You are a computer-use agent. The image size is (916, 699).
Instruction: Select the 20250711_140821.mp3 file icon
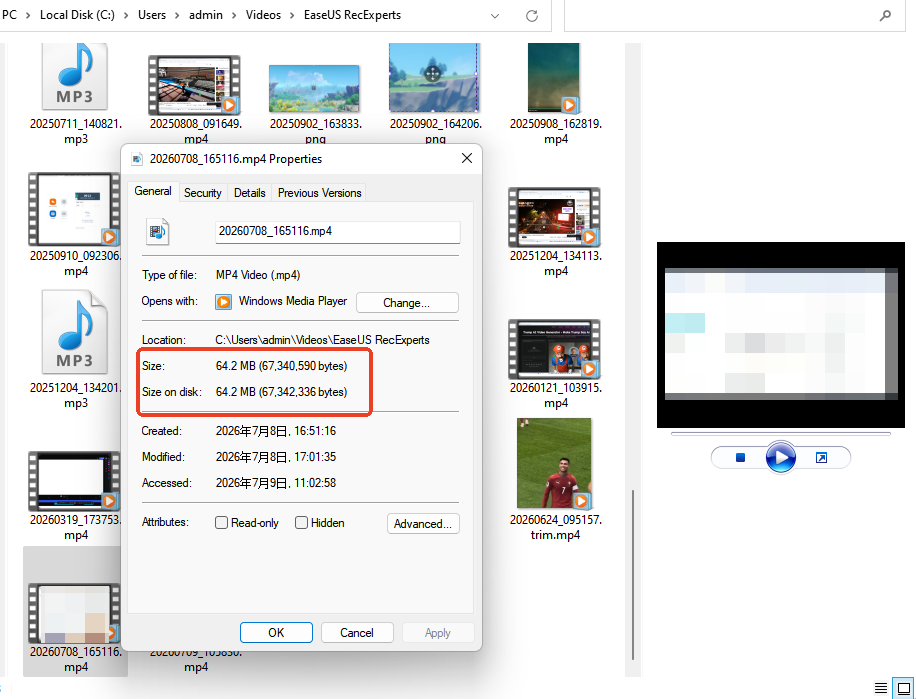75,76
